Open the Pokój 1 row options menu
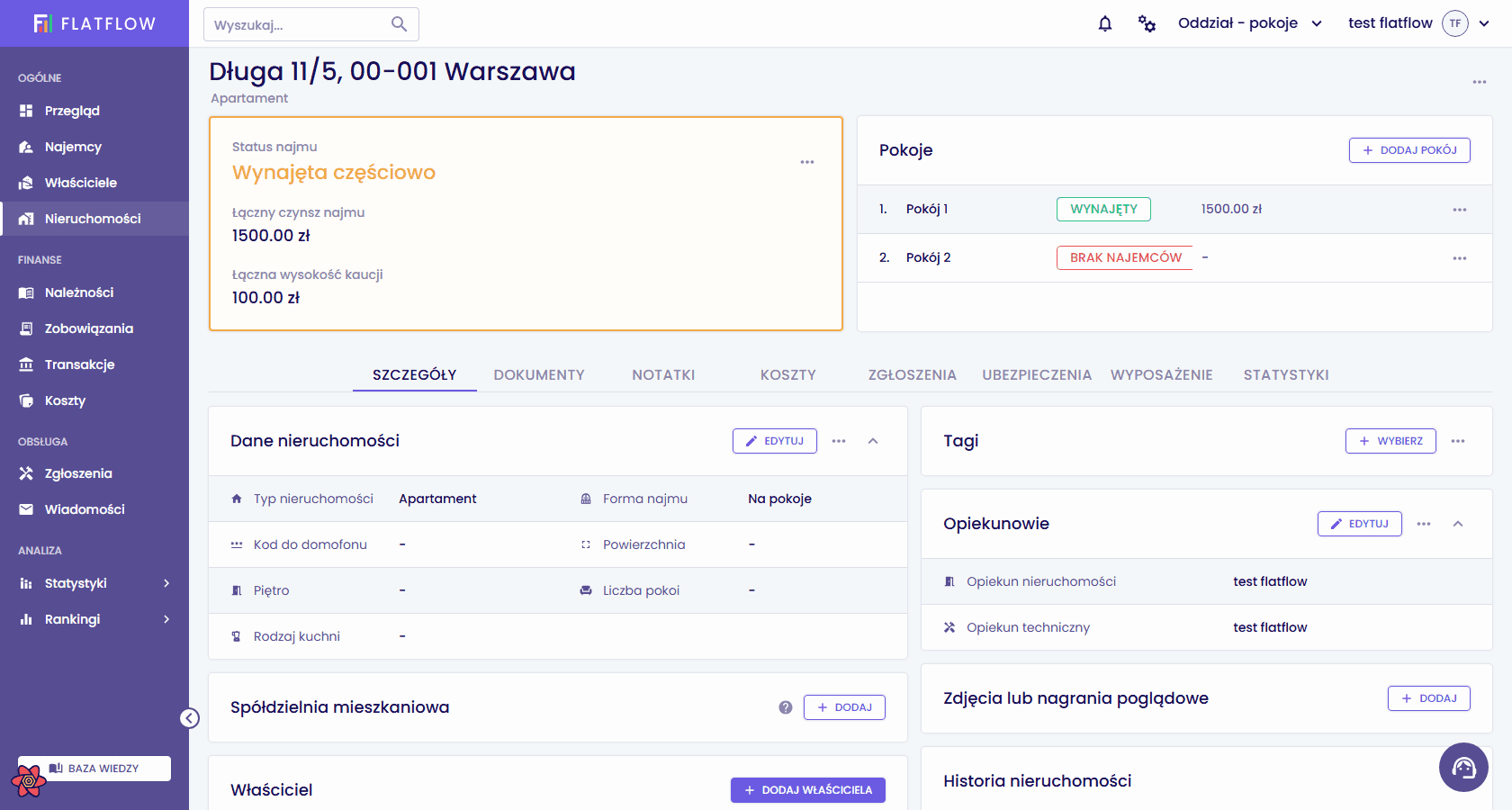The image size is (1512, 810). [x=1460, y=210]
